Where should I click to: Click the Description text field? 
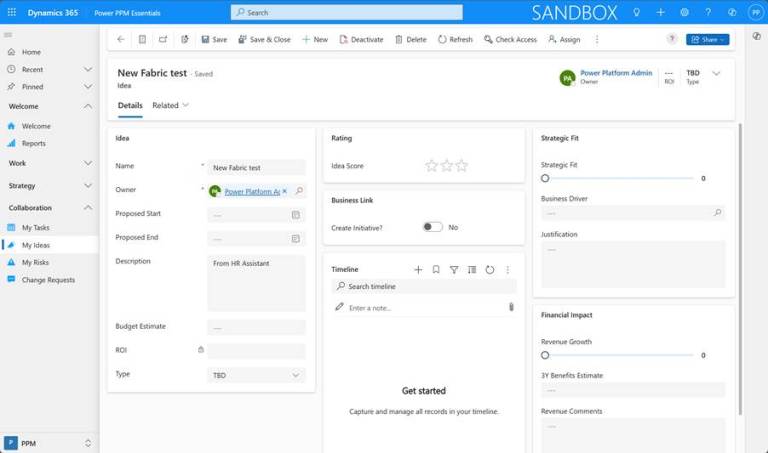pyautogui.click(x=256, y=283)
